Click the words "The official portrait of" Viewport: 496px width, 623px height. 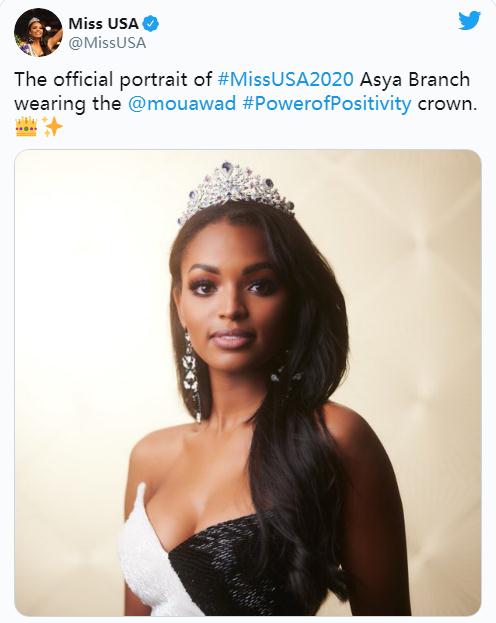click(113, 79)
